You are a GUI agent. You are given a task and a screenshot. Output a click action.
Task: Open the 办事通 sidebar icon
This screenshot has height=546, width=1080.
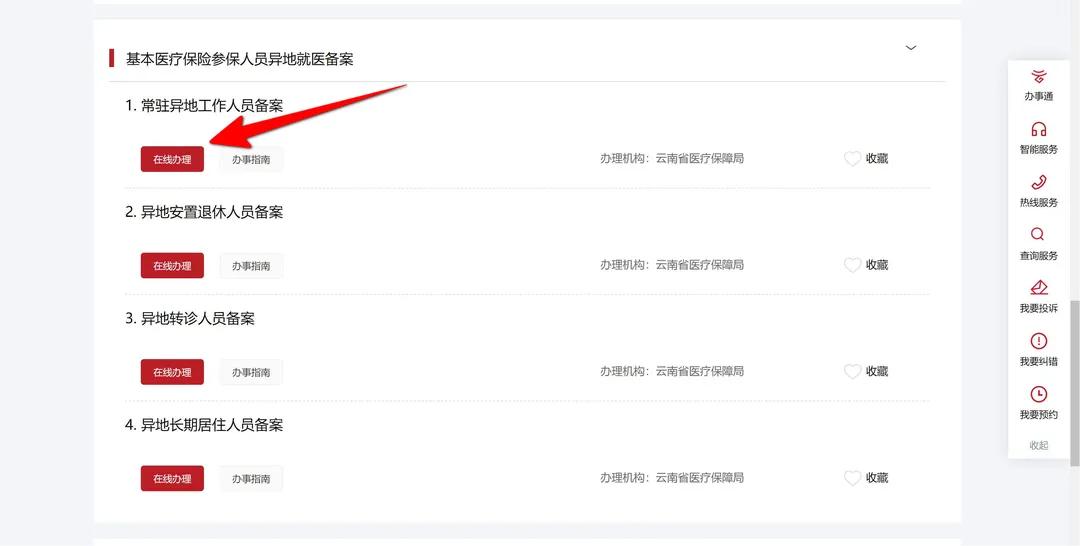pyautogui.click(x=1038, y=77)
